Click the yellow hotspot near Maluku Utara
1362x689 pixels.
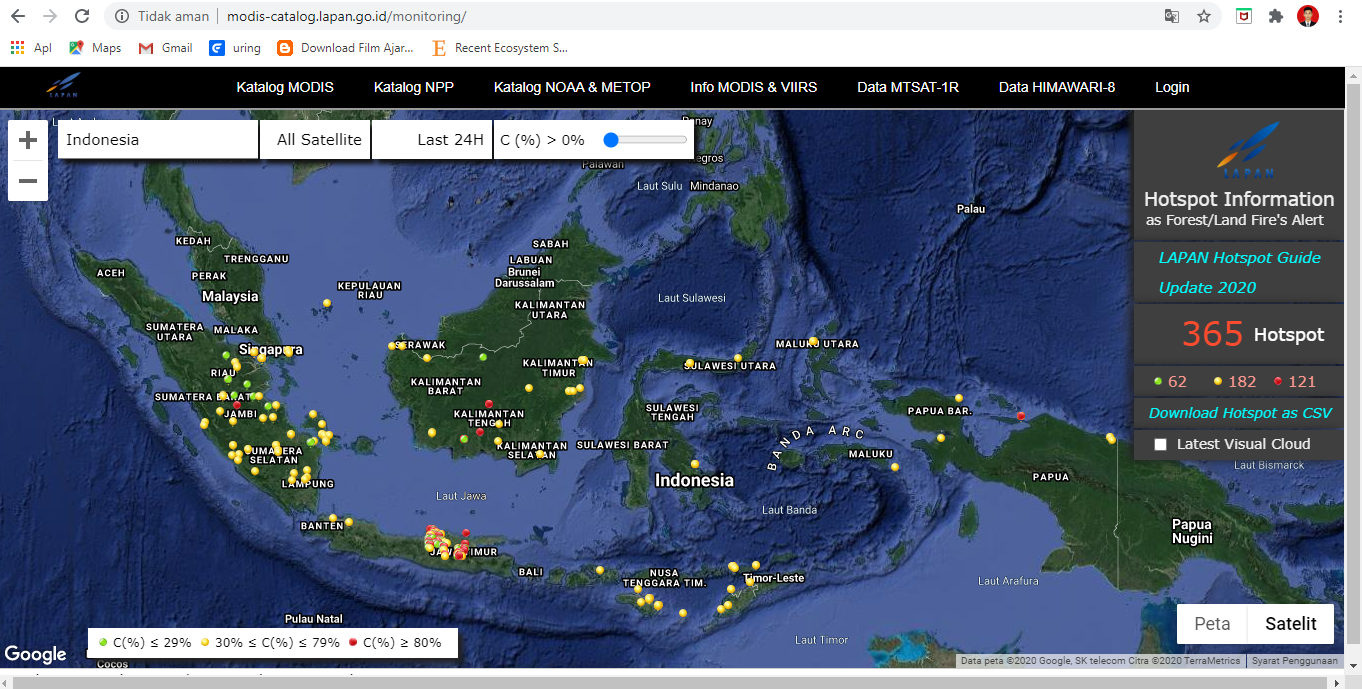coord(814,341)
